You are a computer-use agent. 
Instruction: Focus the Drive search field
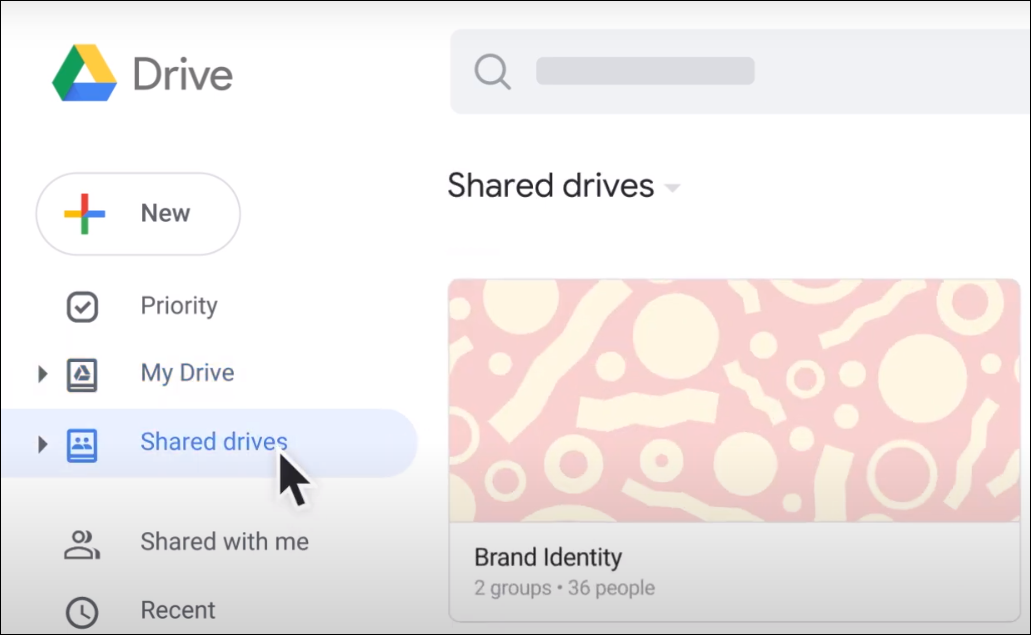(740, 71)
